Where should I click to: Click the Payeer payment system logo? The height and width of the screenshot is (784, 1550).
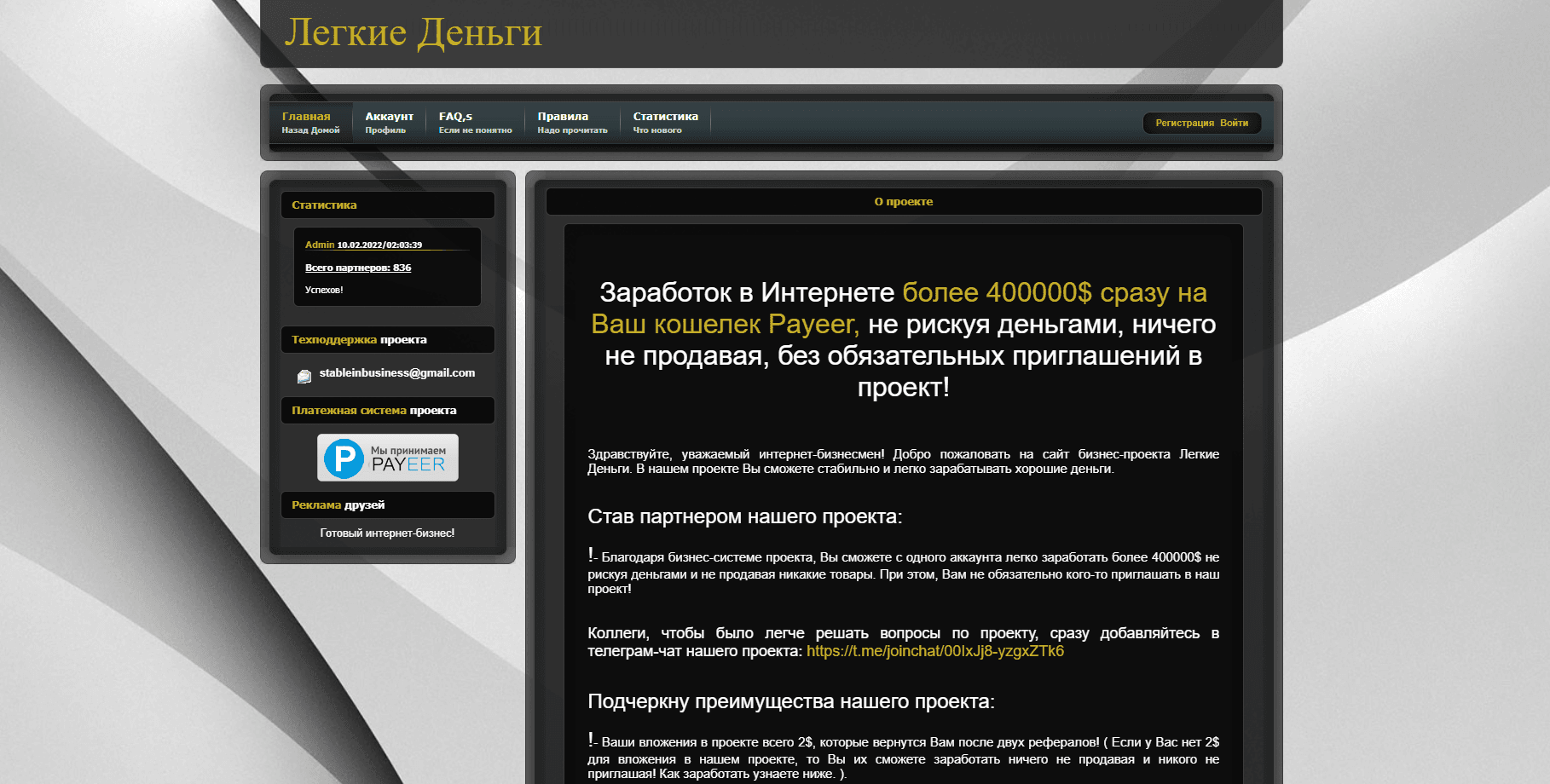click(388, 458)
